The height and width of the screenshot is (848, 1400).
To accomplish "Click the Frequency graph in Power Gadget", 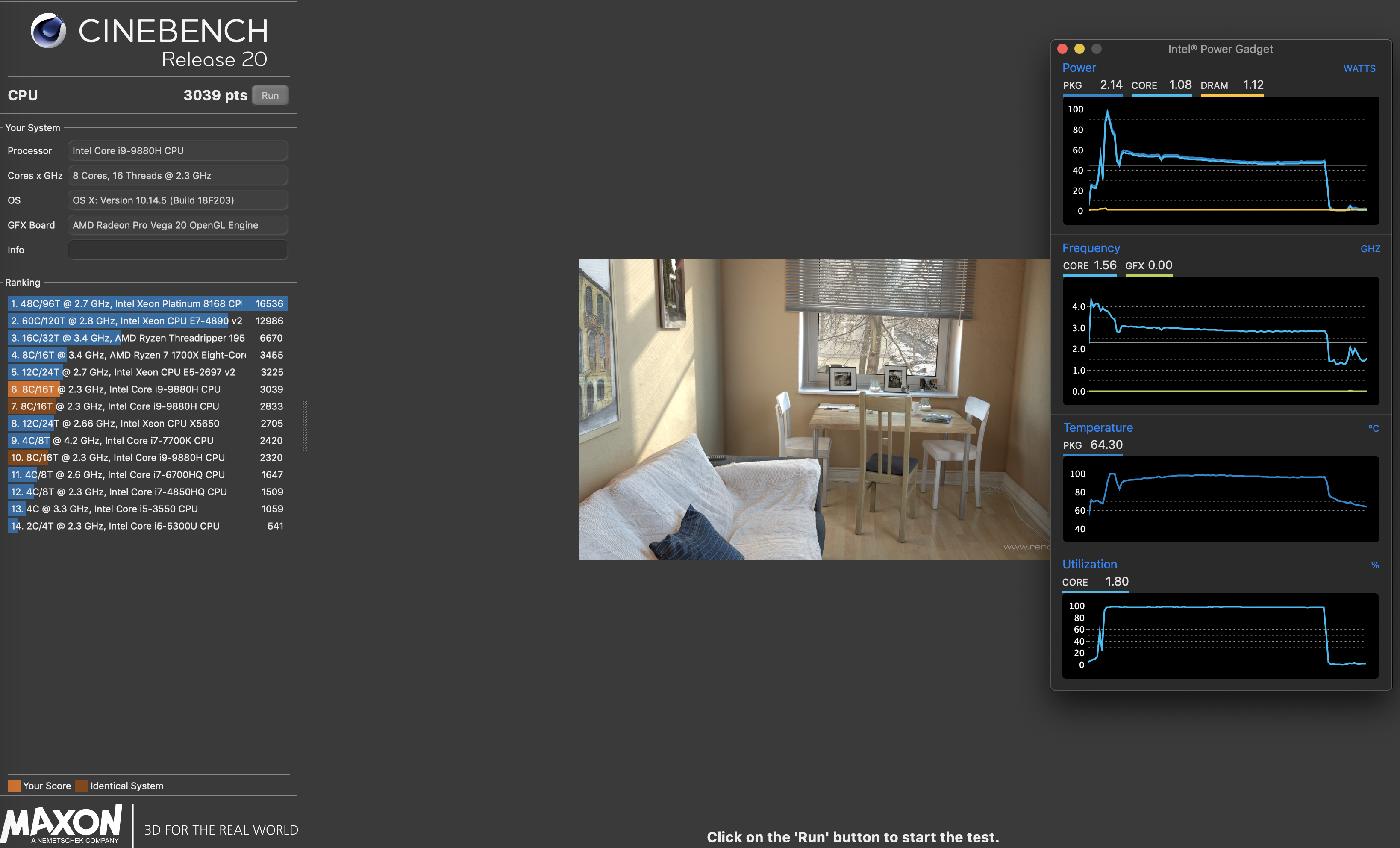I will click(x=1221, y=341).
